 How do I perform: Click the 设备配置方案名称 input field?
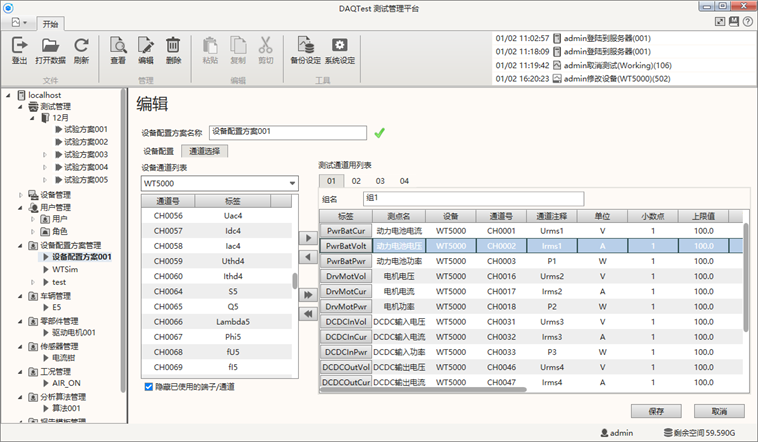click(287, 131)
